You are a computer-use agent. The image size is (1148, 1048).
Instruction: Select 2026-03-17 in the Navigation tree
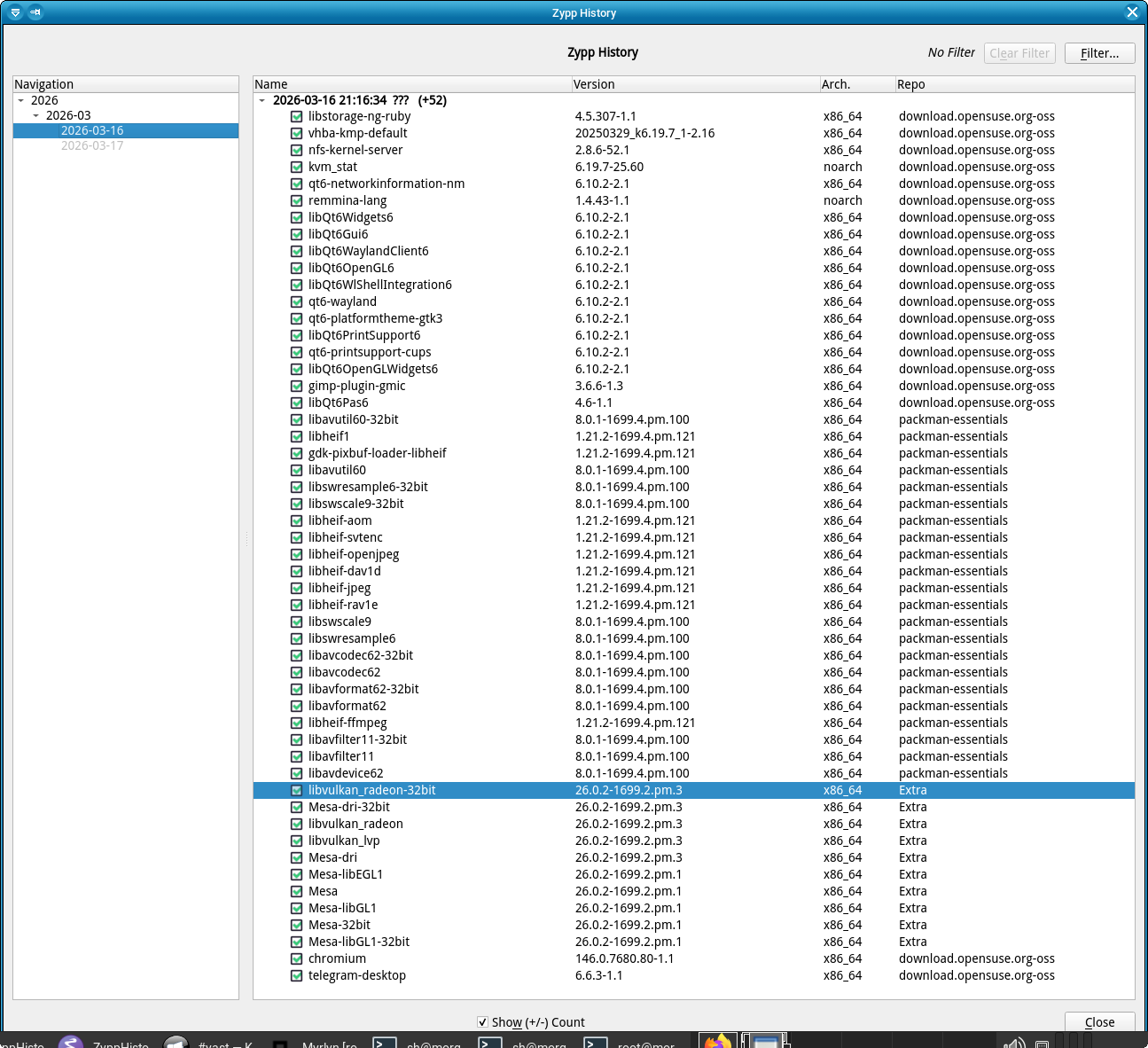(92, 145)
